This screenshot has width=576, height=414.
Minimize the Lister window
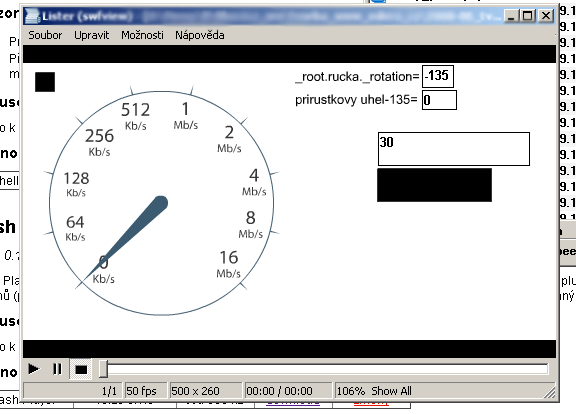pyautogui.click(x=511, y=16)
